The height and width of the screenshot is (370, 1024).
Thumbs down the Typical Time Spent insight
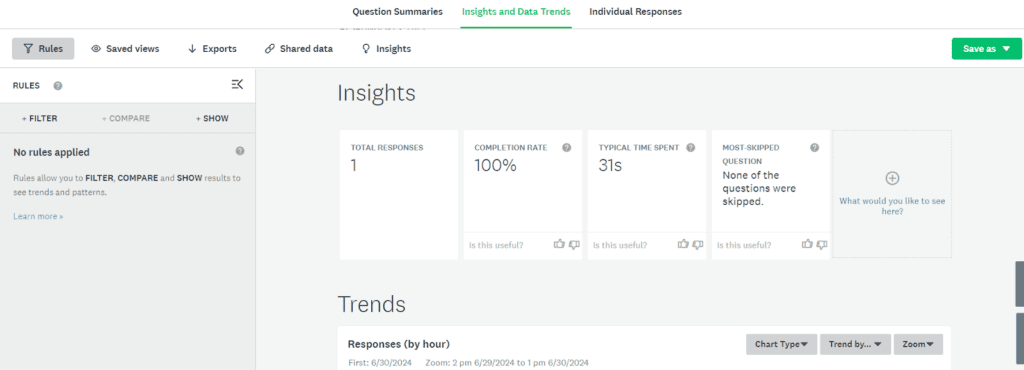pos(698,245)
